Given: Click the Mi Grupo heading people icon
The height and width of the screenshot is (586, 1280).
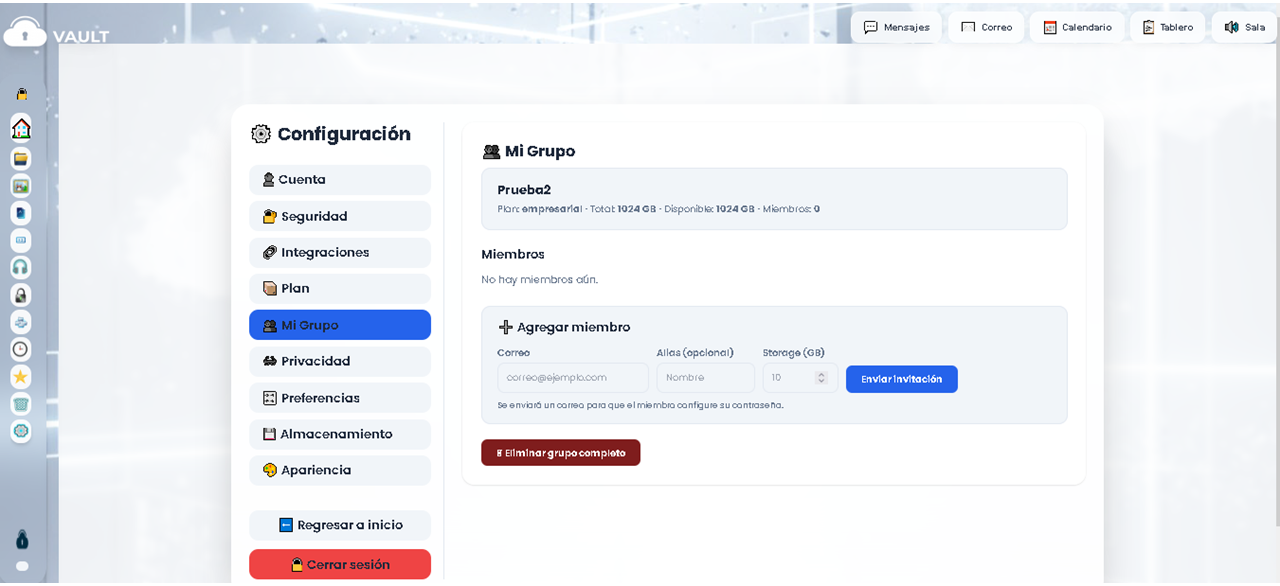Looking at the screenshot, I should [x=491, y=152].
